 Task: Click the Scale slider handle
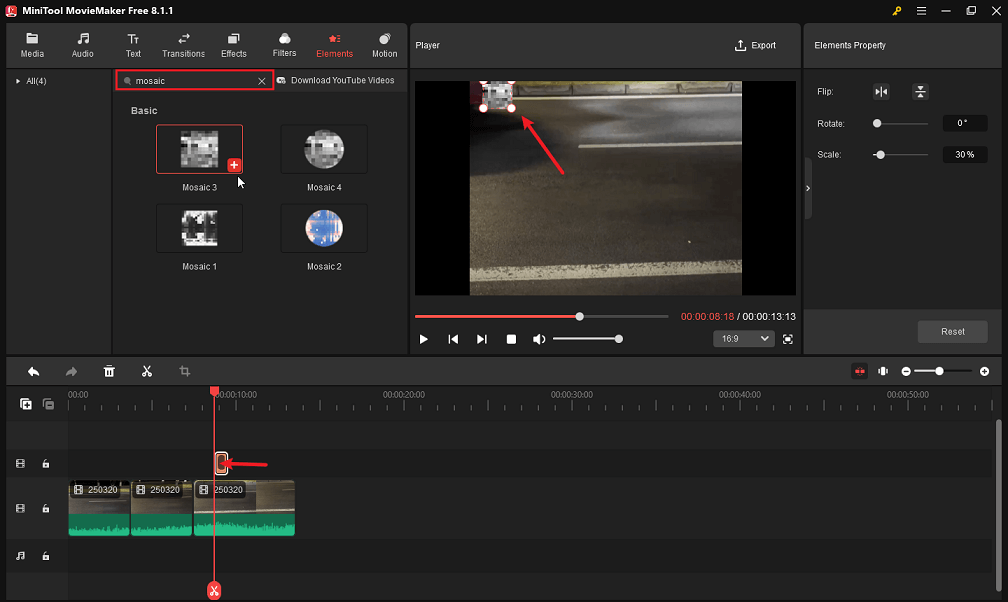click(x=880, y=154)
